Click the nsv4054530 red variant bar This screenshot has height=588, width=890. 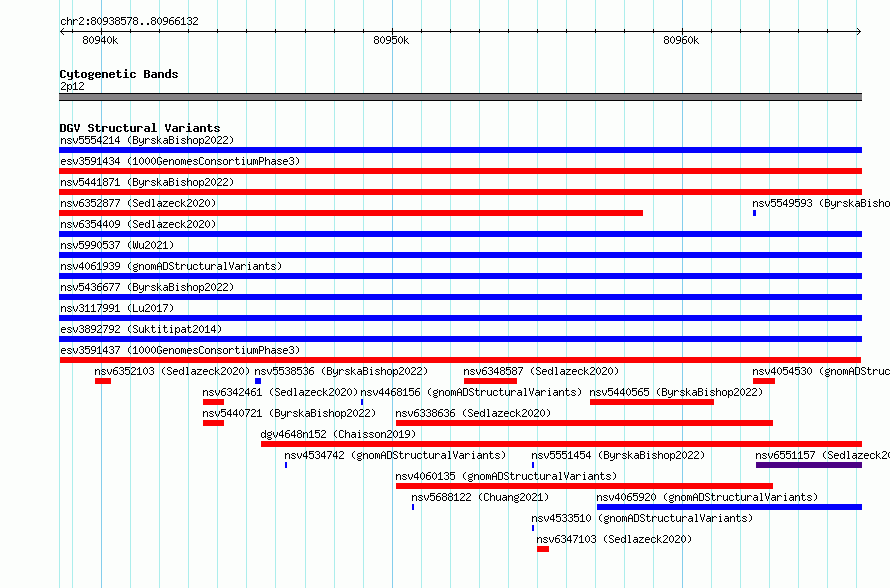(764, 381)
